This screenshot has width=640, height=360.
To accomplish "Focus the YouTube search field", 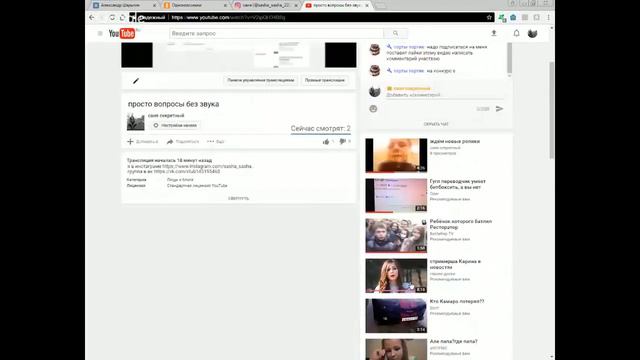I will coord(276,33).
